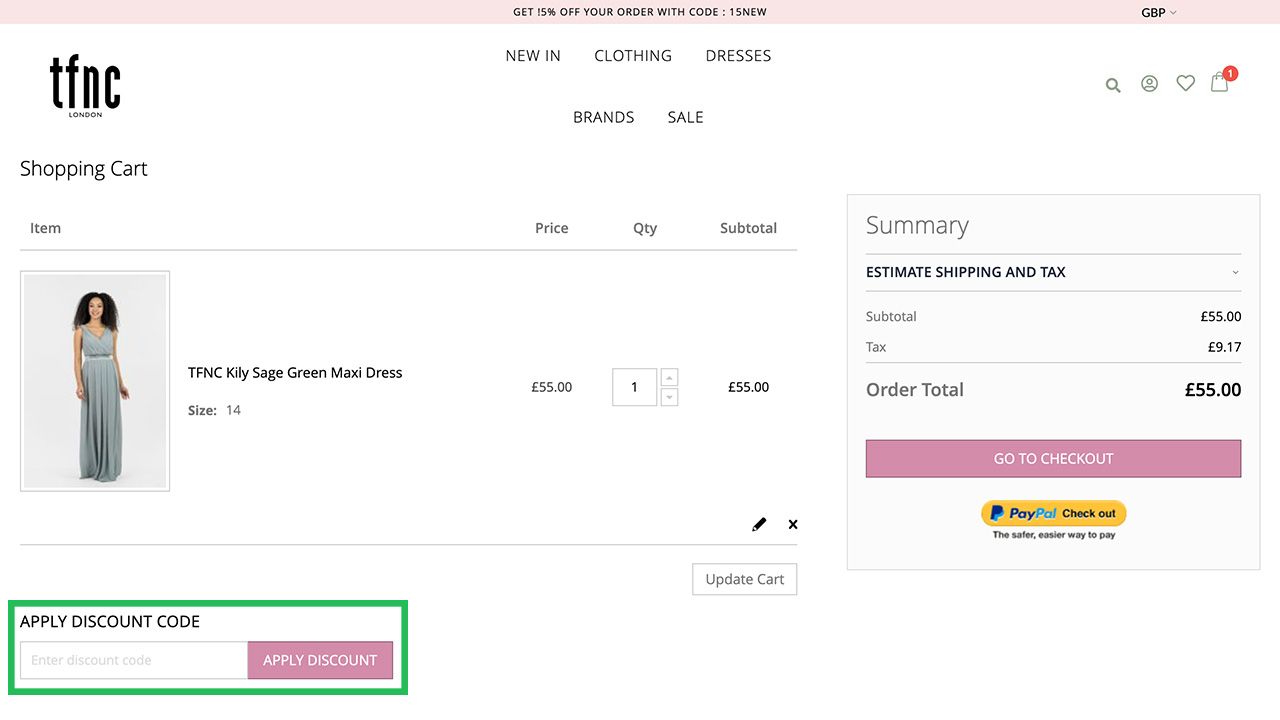1280x720 pixels.
Task: Click the Size: 14 label
Action: pos(214,410)
